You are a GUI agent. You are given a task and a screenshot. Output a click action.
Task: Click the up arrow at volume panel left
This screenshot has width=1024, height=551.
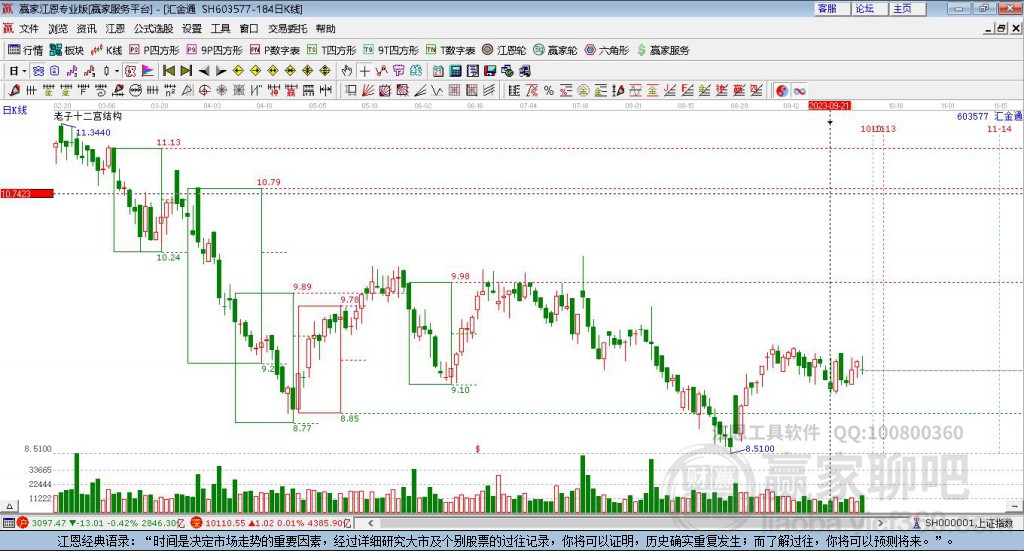(x=9, y=506)
